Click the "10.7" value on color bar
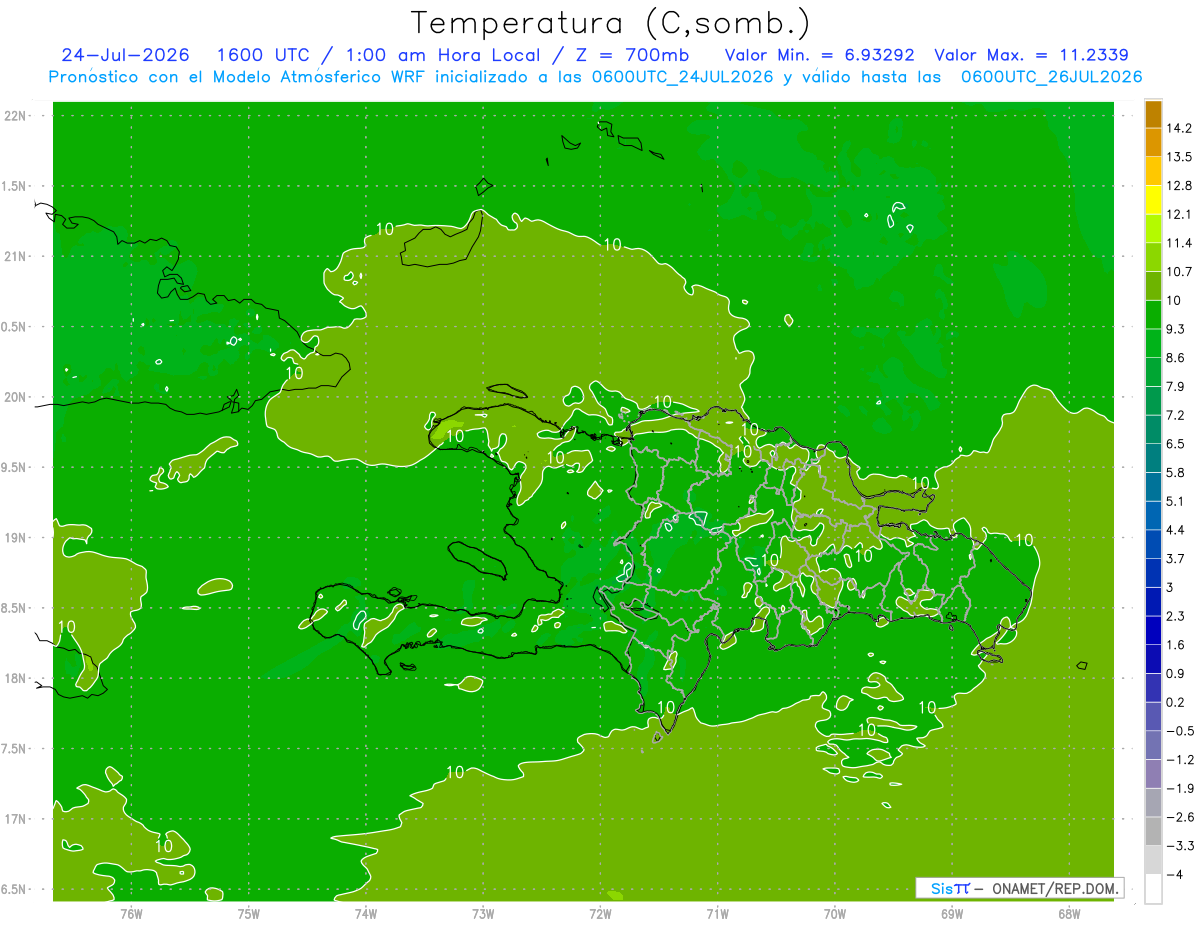The width and height of the screenshot is (1200, 927). pos(1180,271)
